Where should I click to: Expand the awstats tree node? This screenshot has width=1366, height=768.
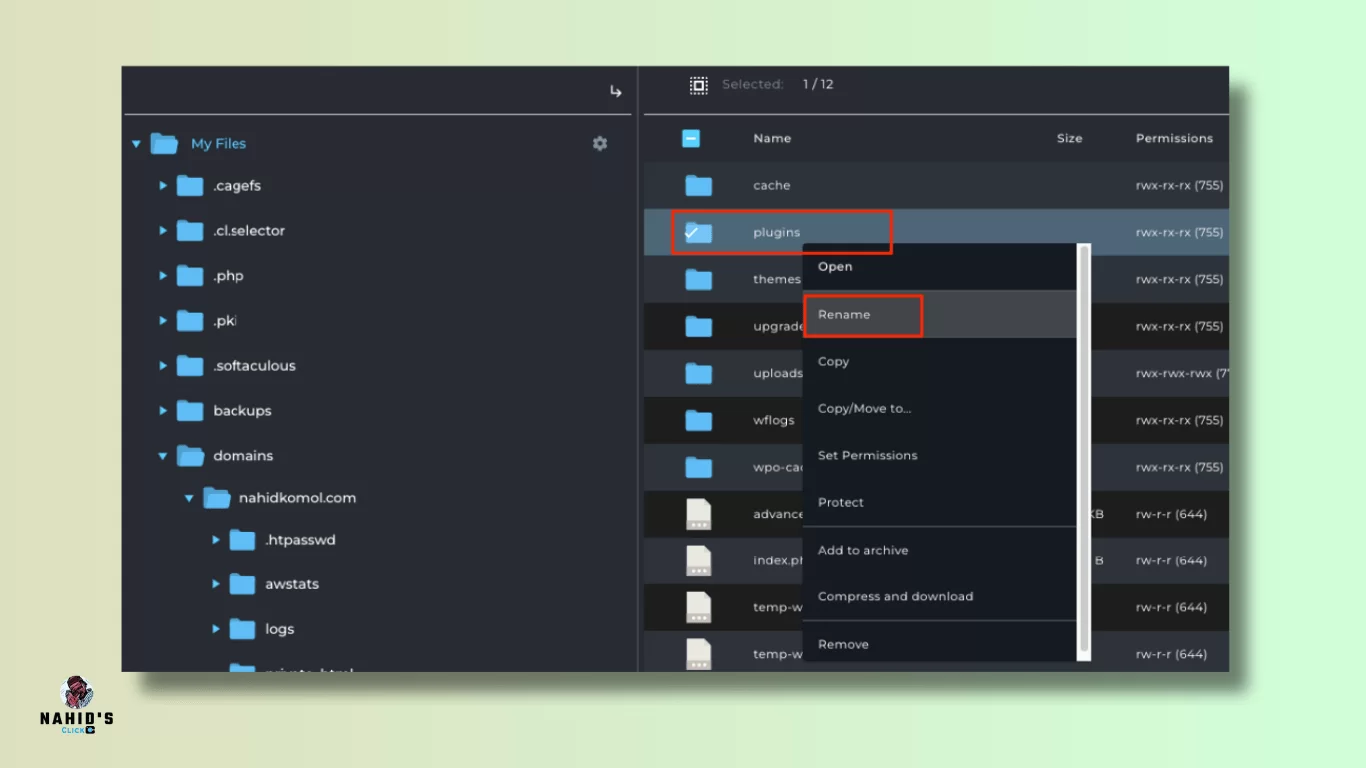pyautogui.click(x=215, y=584)
